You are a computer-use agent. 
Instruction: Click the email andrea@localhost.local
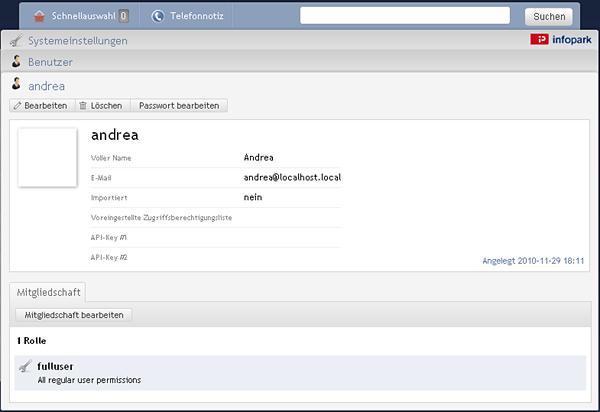[292, 178]
